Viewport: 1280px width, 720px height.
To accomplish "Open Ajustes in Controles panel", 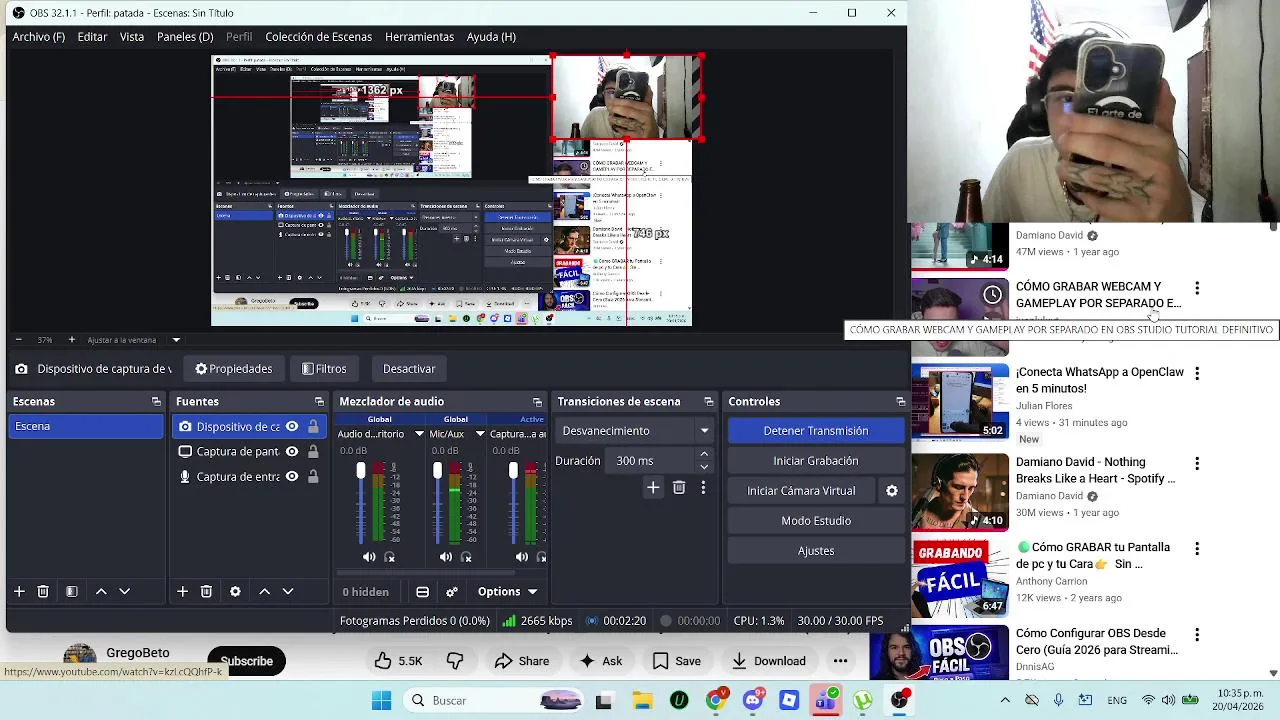I will 816,550.
